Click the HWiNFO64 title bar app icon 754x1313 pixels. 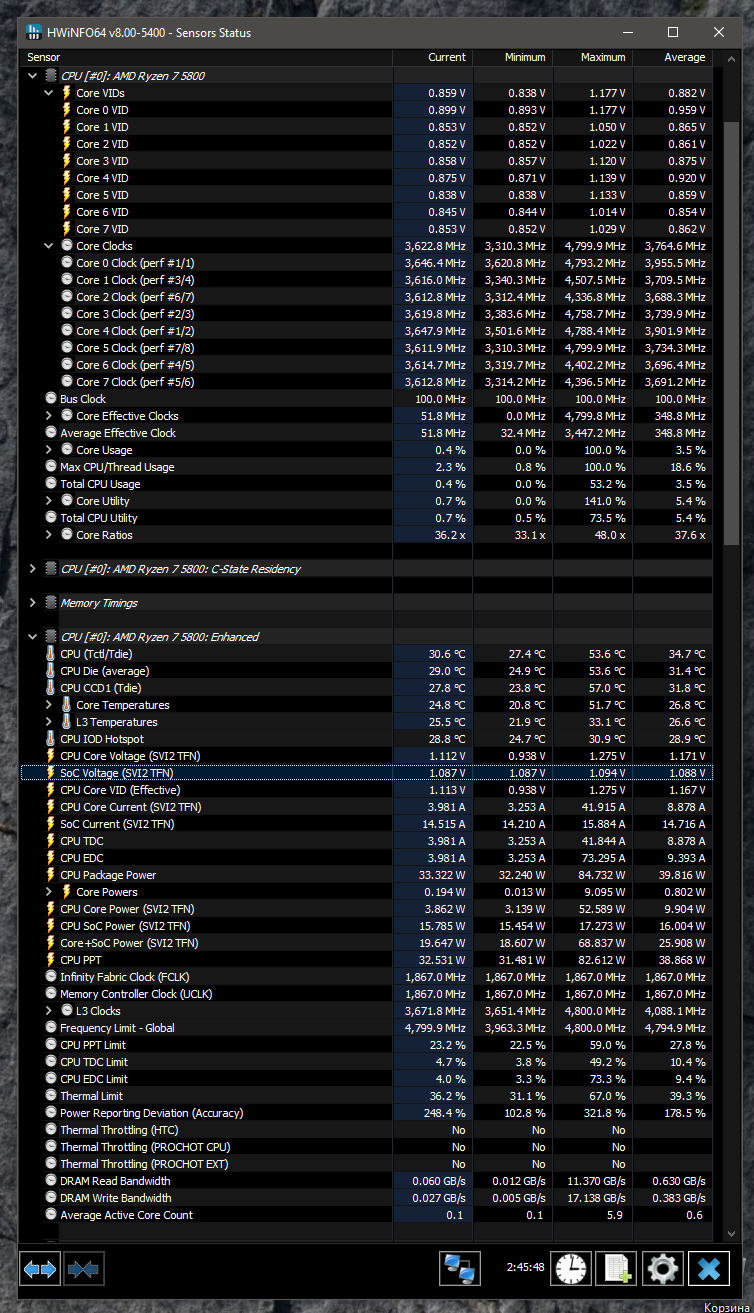coord(33,32)
